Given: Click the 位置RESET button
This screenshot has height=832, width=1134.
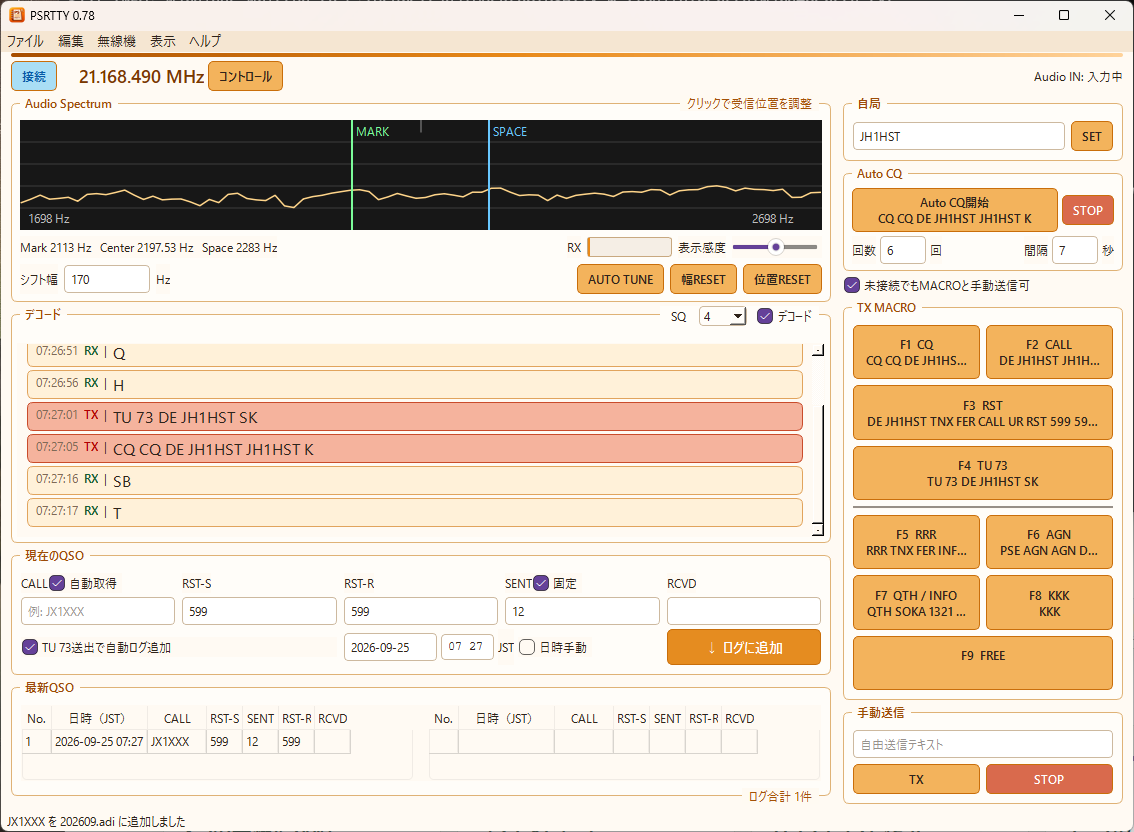Looking at the screenshot, I should (x=782, y=279).
